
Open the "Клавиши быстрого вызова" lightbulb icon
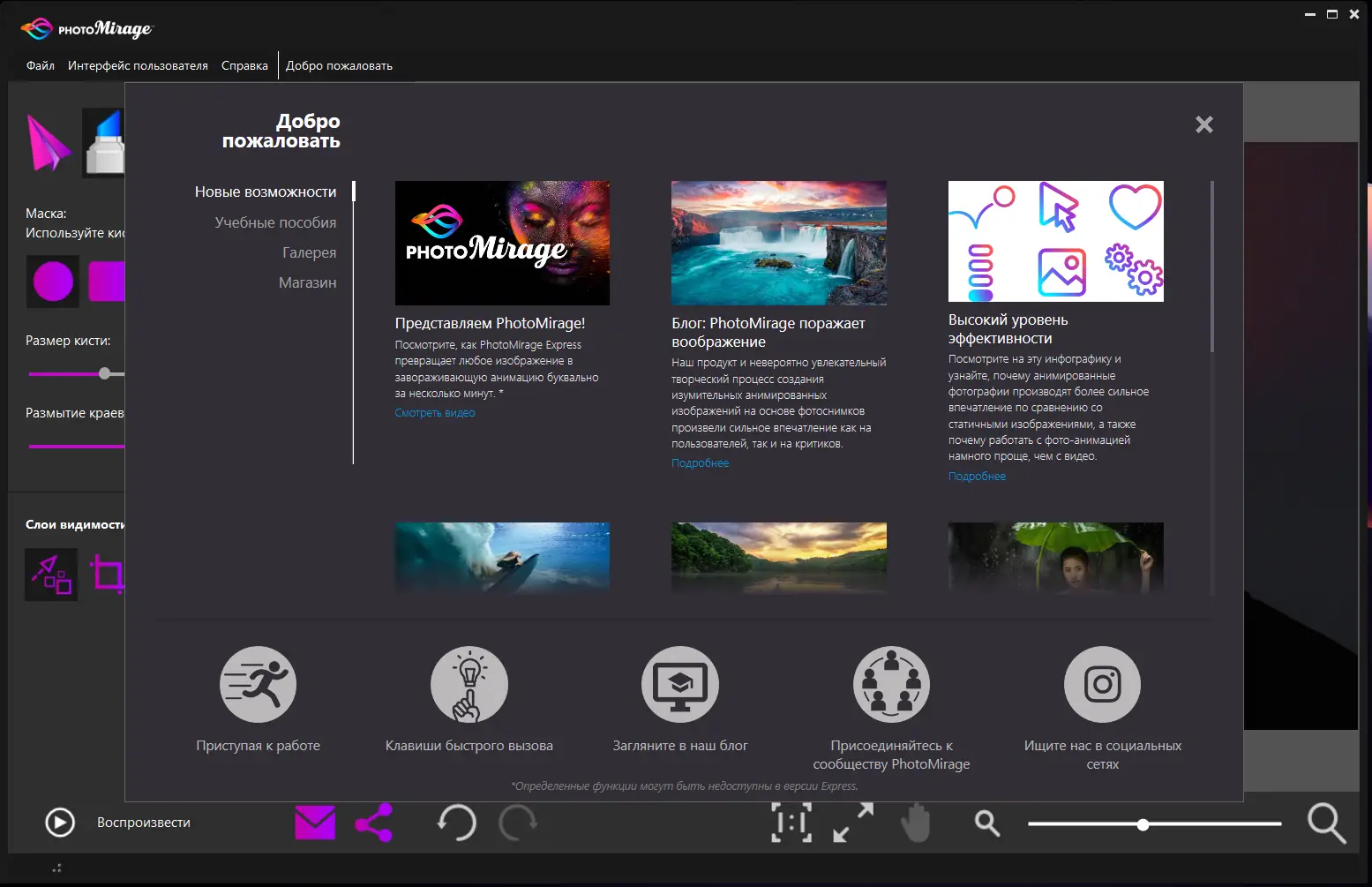click(469, 685)
